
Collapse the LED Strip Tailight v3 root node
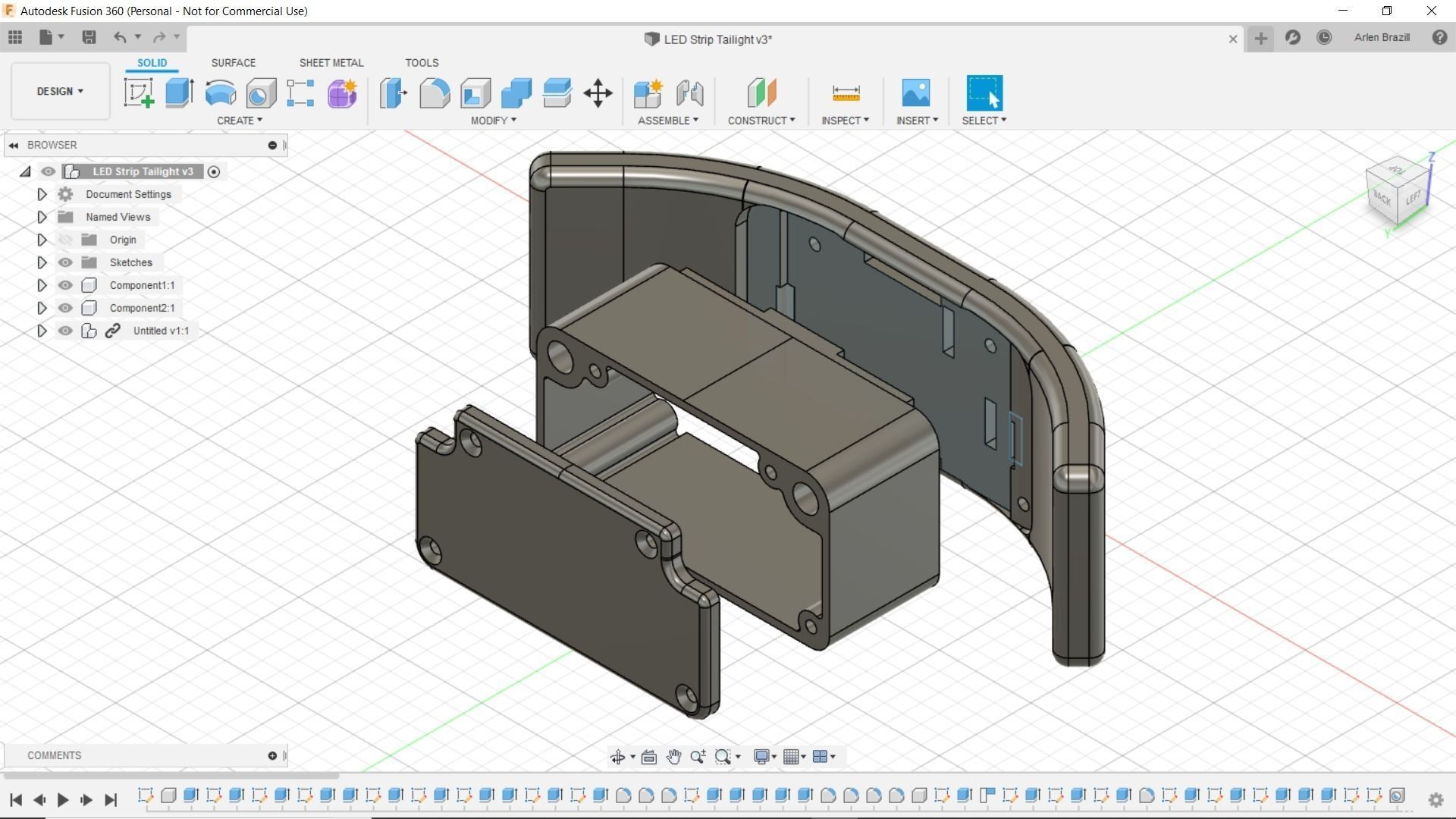point(25,172)
